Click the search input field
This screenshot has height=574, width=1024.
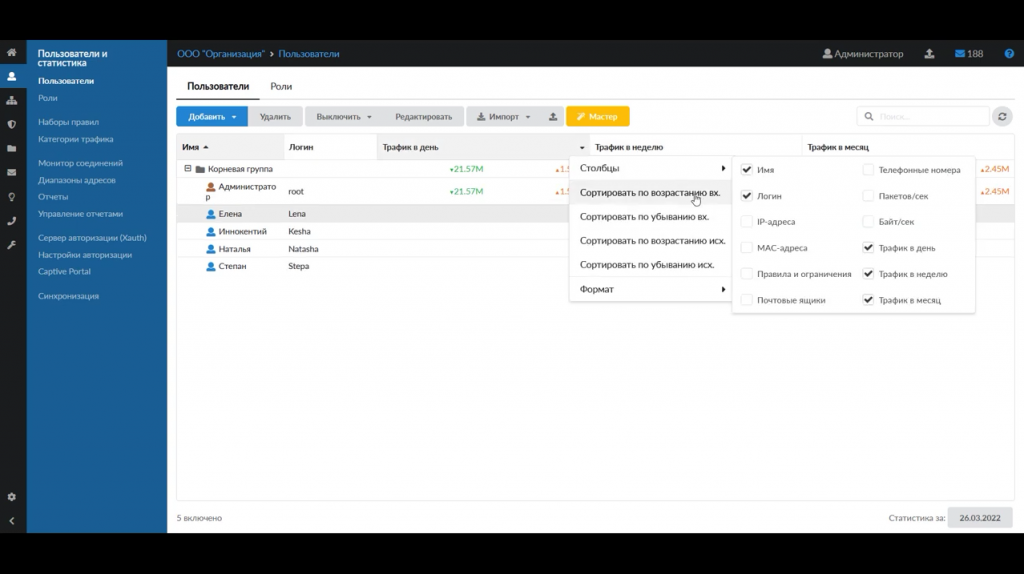coord(923,116)
